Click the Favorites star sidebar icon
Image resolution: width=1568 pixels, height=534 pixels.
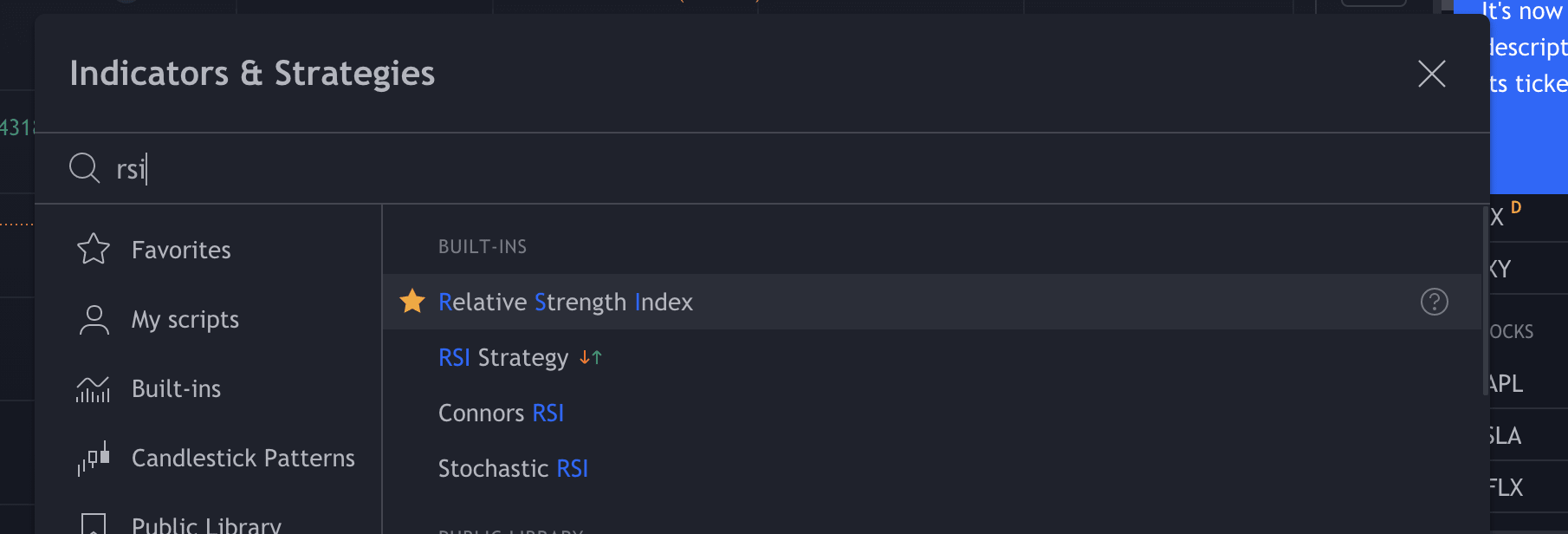(92, 249)
